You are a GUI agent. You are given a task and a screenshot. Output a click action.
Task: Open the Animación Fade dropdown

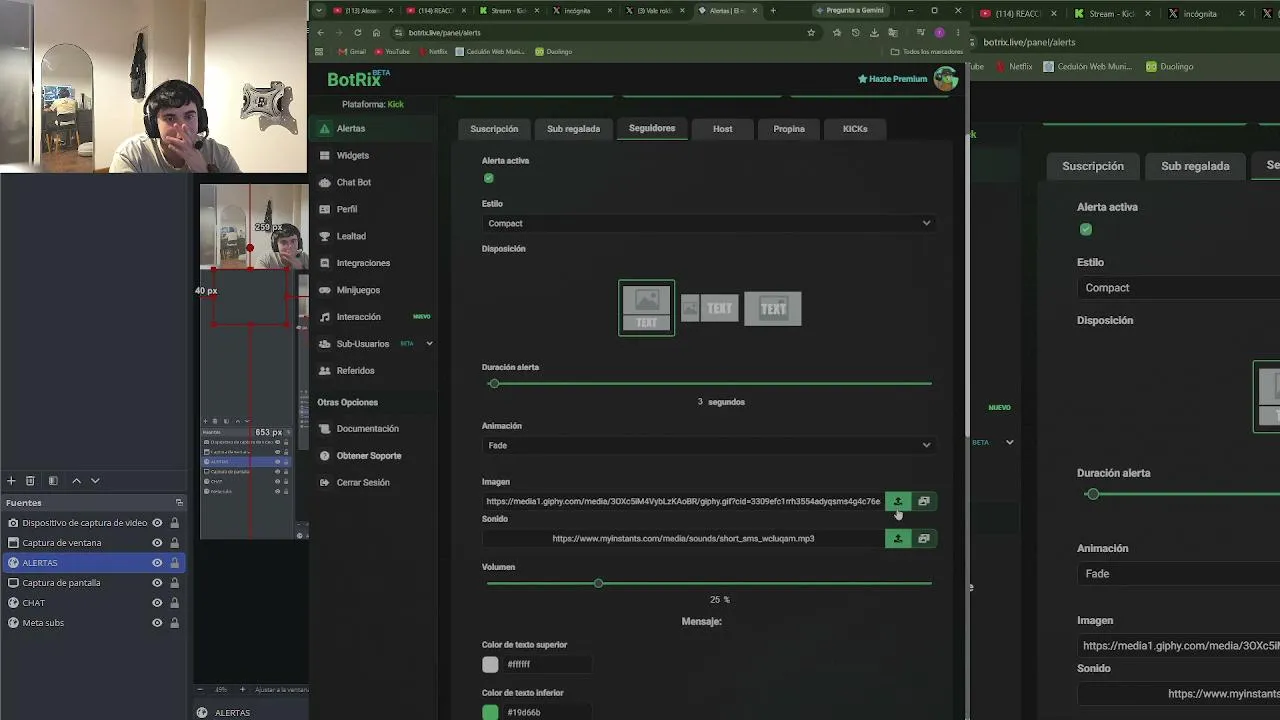(708, 445)
